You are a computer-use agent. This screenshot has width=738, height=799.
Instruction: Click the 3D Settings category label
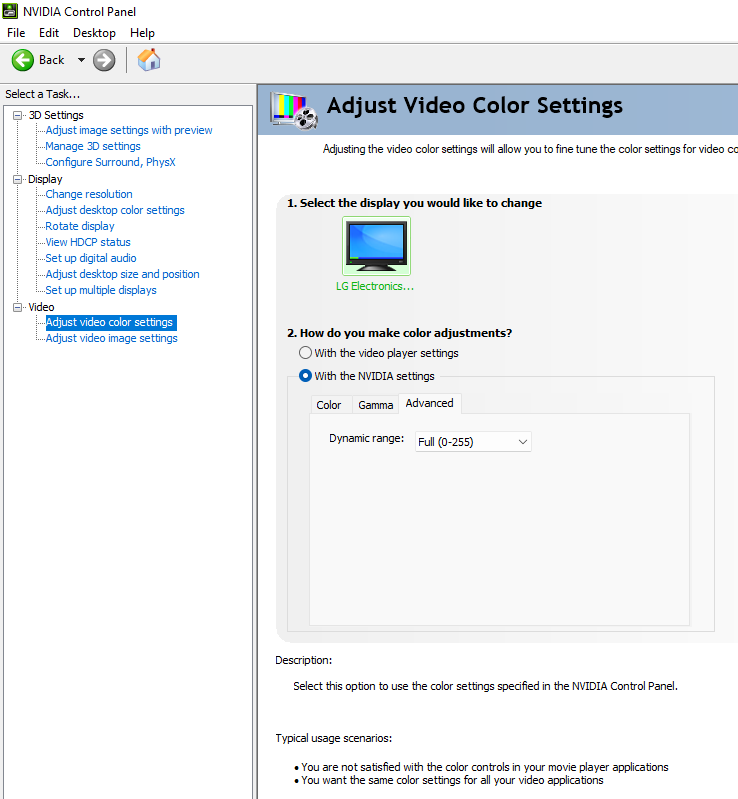pyautogui.click(x=56, y=115)
